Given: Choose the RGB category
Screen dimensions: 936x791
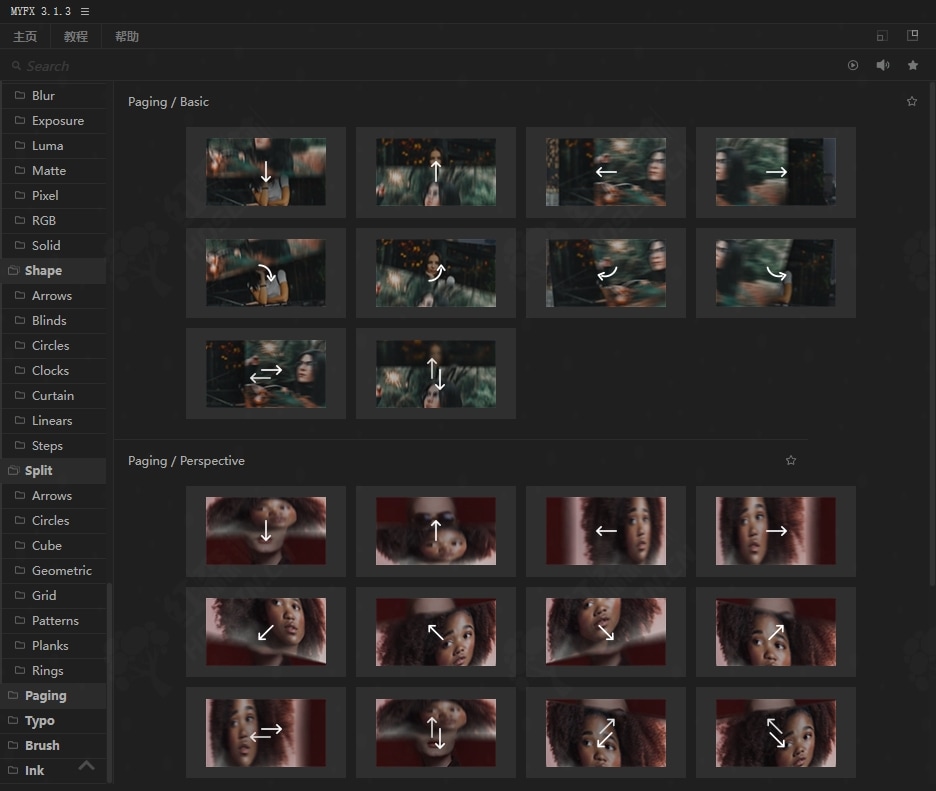Looking at the screenshot, I should pyautogui.click(x=54, y=221).
